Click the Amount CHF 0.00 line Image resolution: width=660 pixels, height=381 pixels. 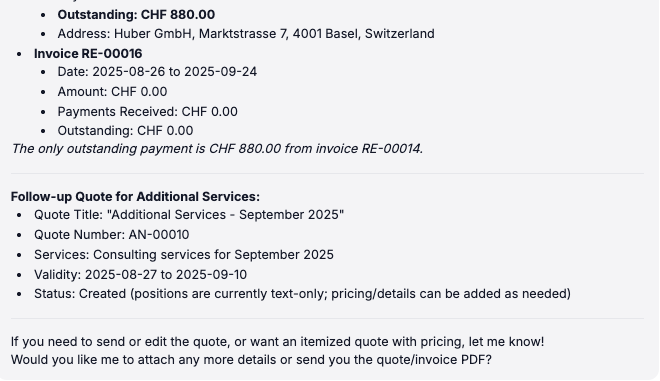112,91
